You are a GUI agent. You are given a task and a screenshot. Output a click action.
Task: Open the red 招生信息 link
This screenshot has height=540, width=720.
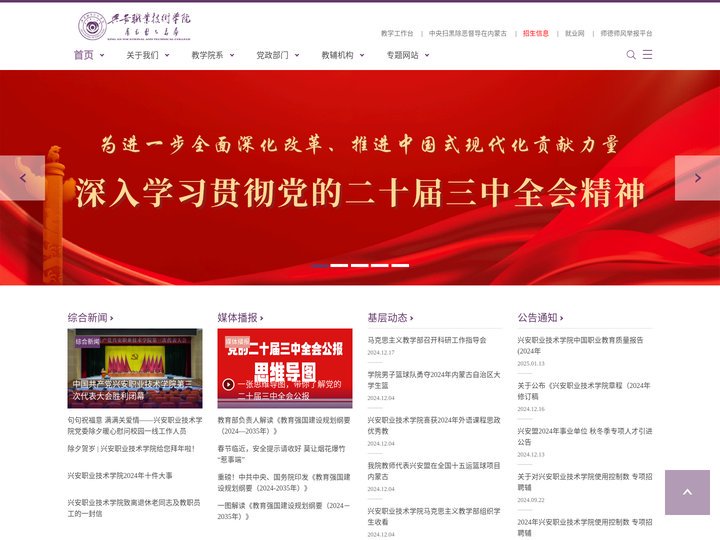[x=536, y=34]
